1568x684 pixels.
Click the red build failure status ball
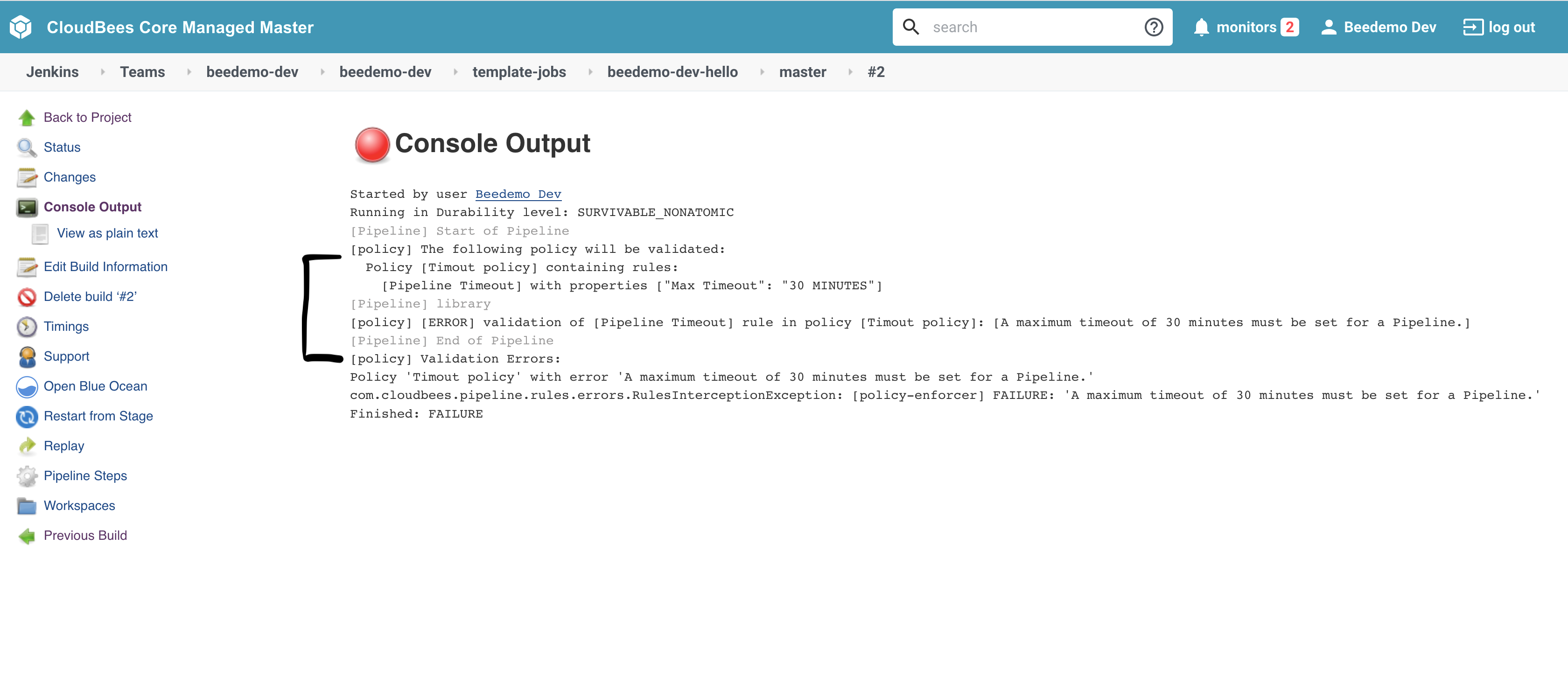point(372,145)
